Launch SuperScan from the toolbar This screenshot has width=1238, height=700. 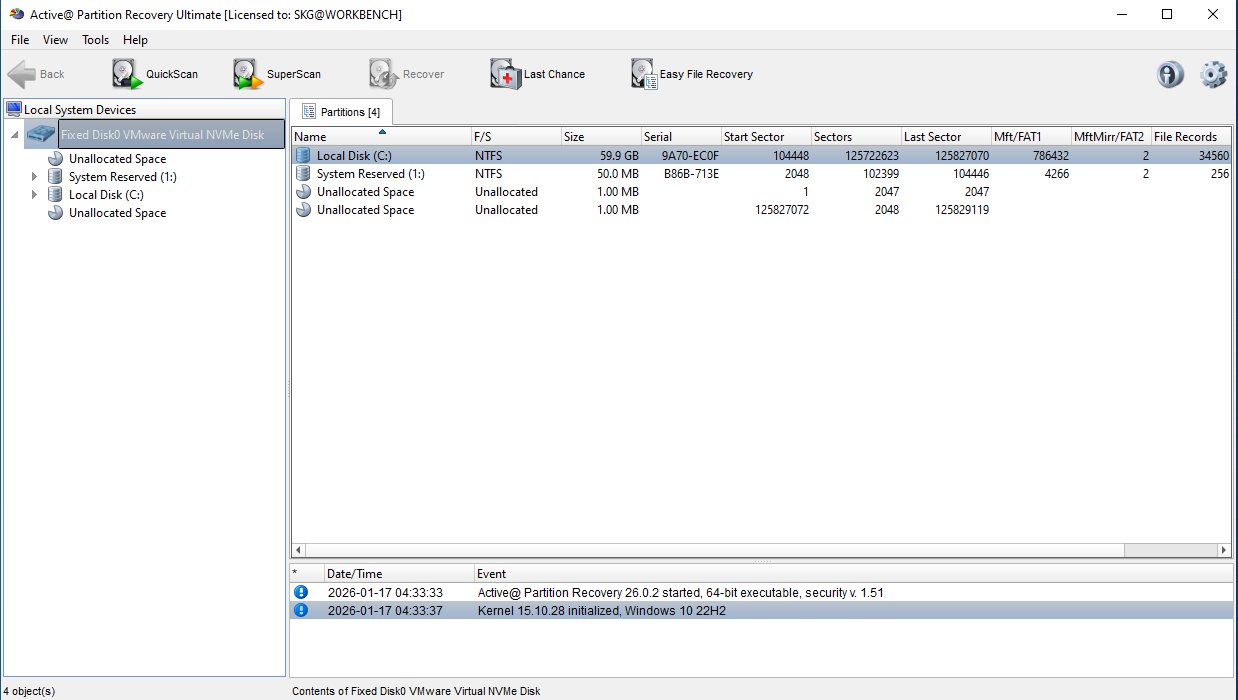277,74
